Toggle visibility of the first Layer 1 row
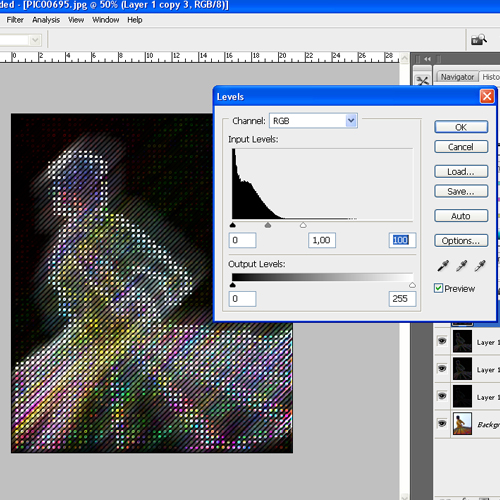The width and height of the screenshot is (500, 500). [442, 341]
